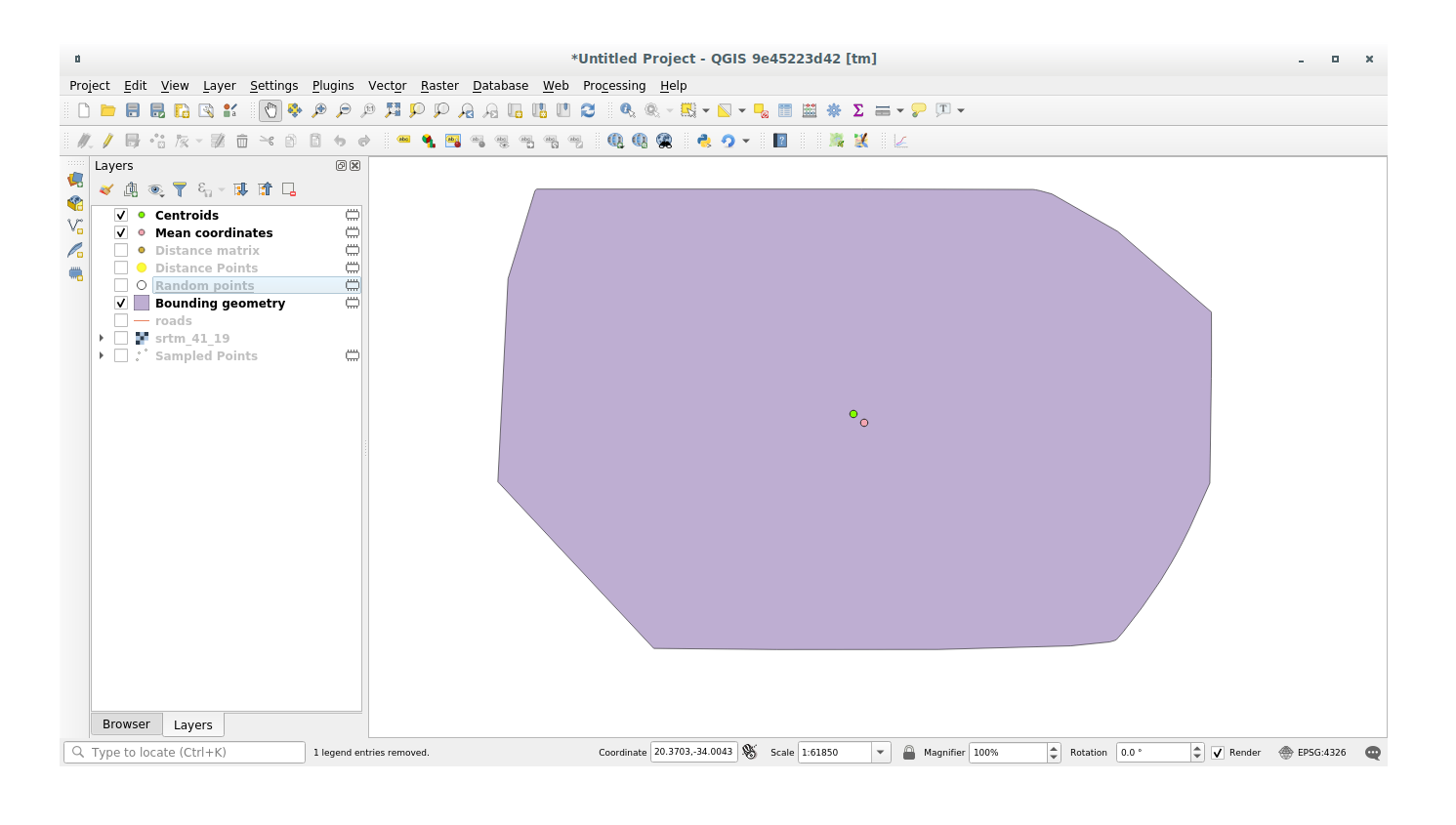Image resolution: width=1456 pixels, height=825 pixels.
Task: Click the Zoom Full extent icon
Action: tap(393, 110)
